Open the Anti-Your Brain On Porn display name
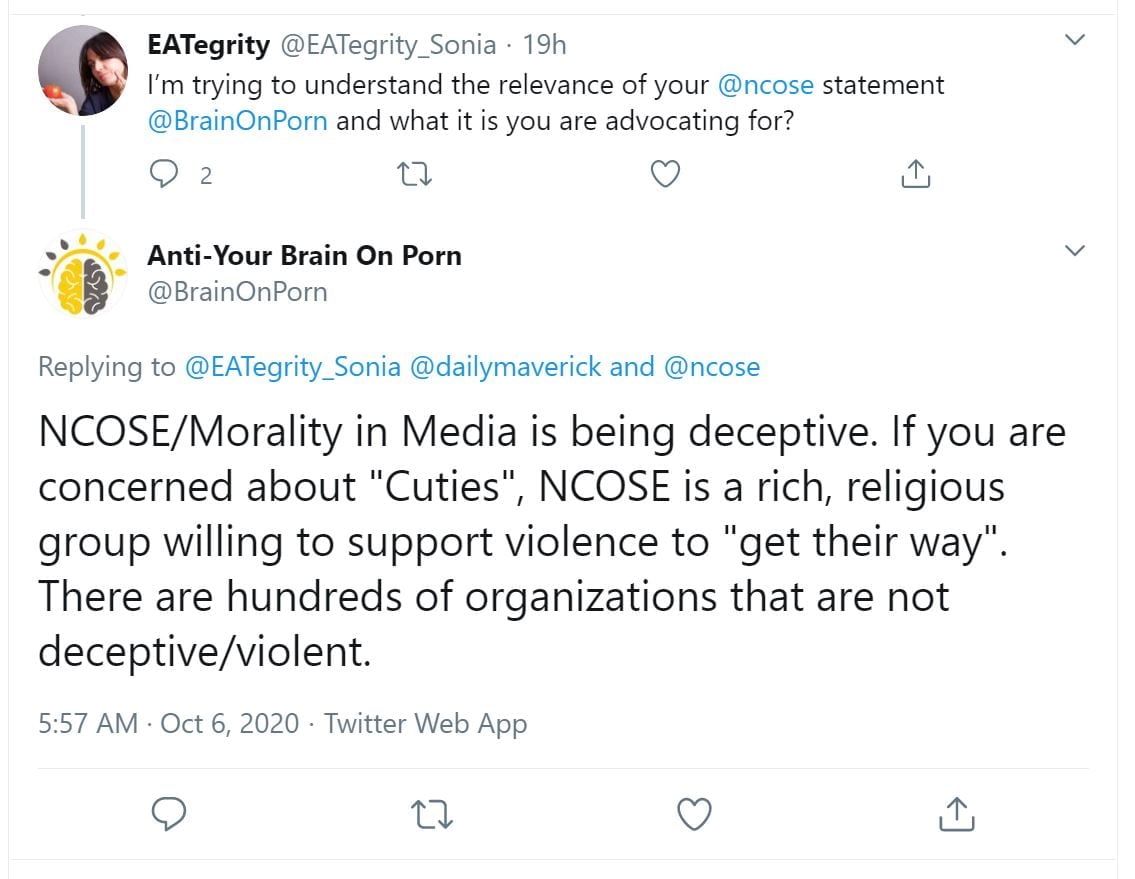1135x879 pixels. pos(304,256)
